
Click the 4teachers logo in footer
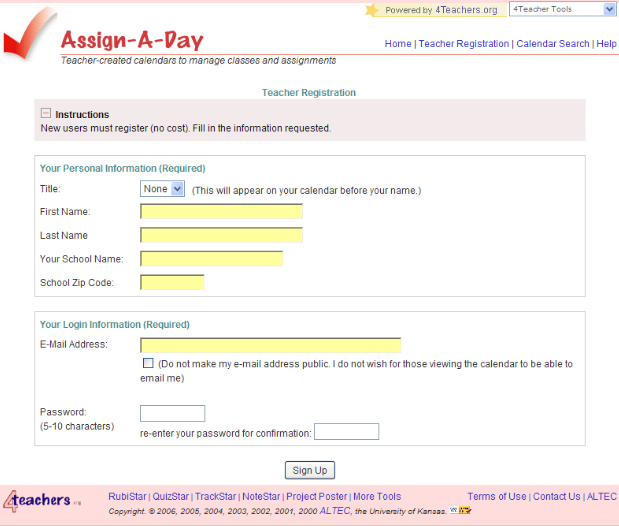click(x=42, y=501)
